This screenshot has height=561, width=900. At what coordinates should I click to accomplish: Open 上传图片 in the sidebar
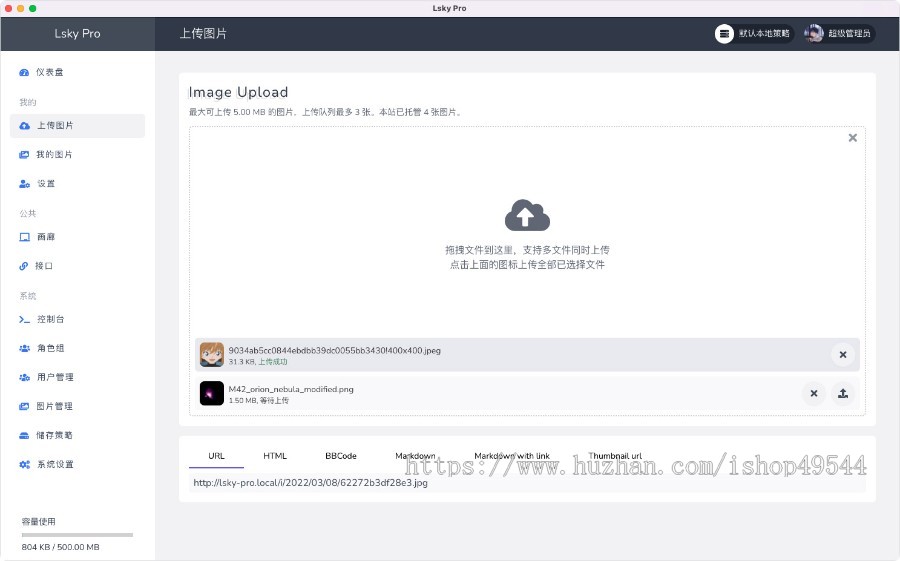tap(77, 126)
